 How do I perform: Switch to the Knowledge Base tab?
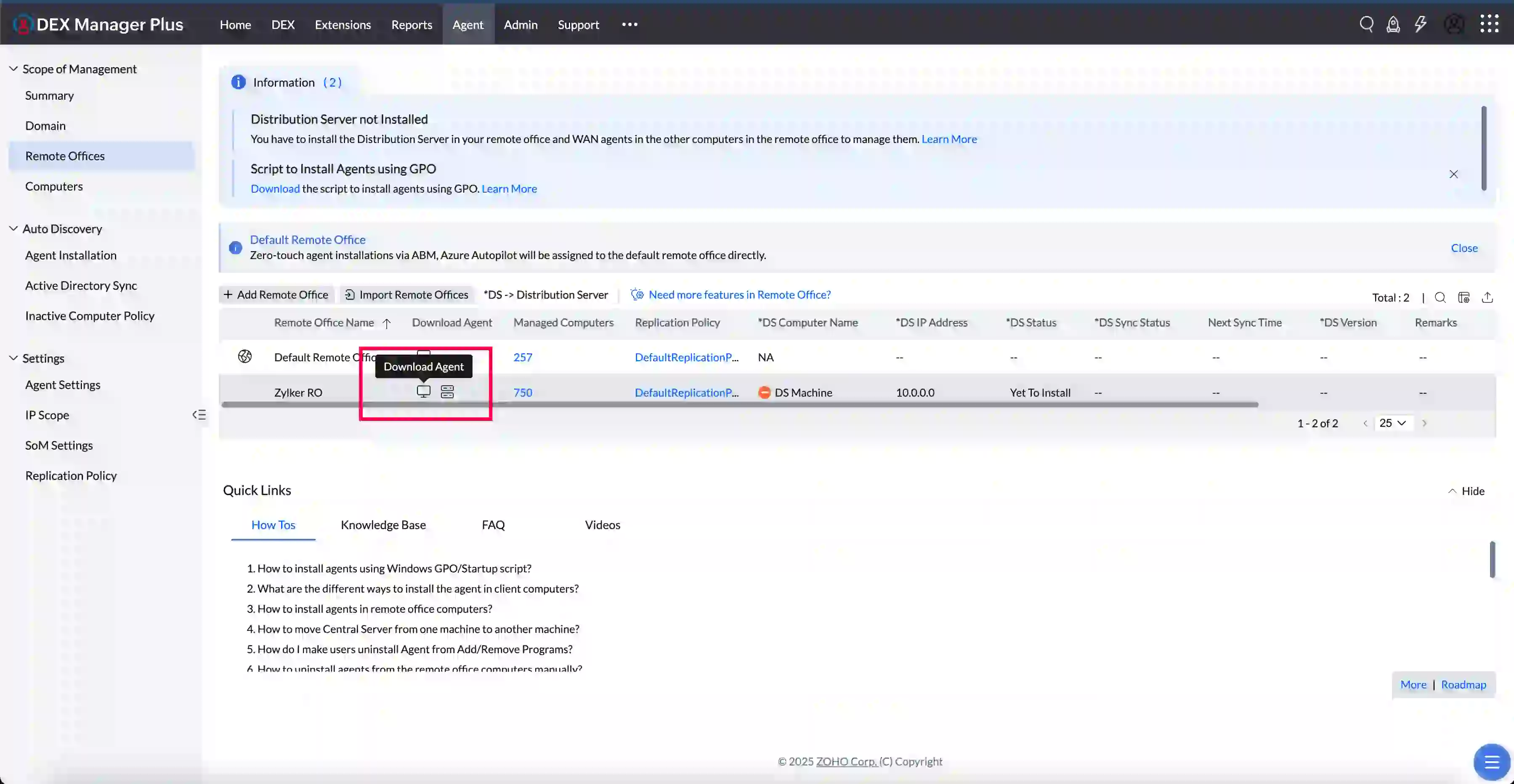(384, 524)
